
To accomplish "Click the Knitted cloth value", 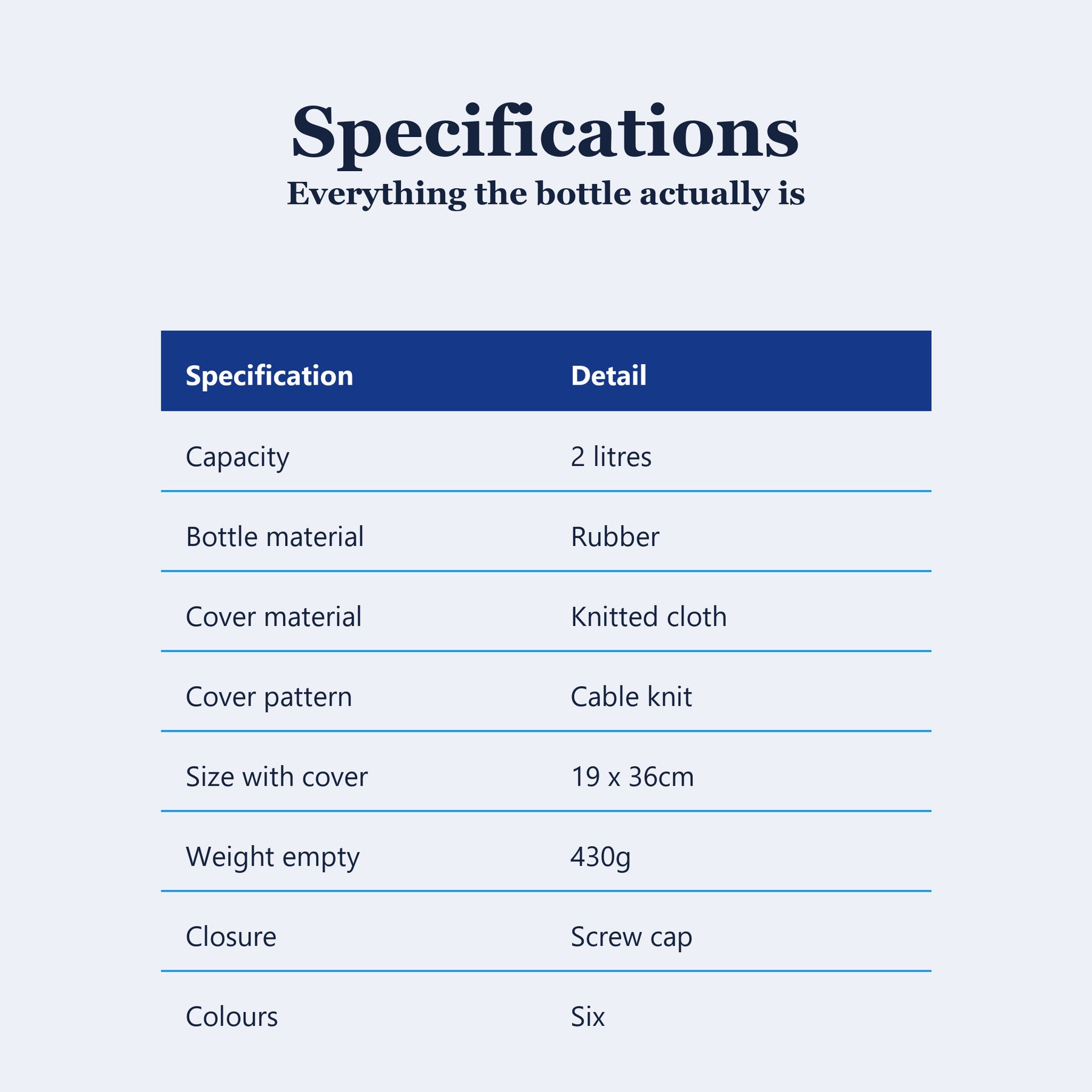I will (649, 616).
